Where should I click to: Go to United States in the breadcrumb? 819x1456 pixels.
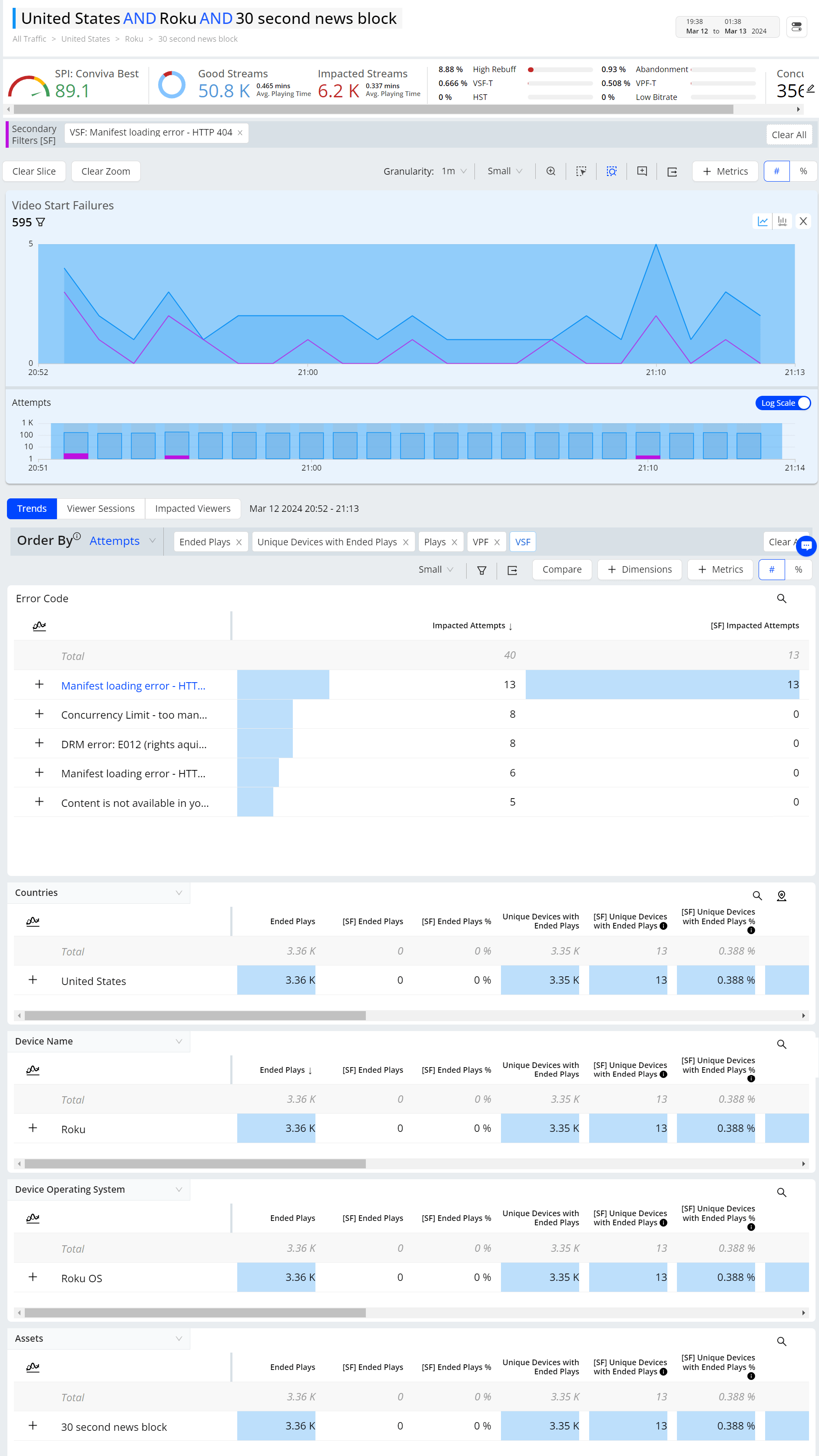(x=85, y=39)
